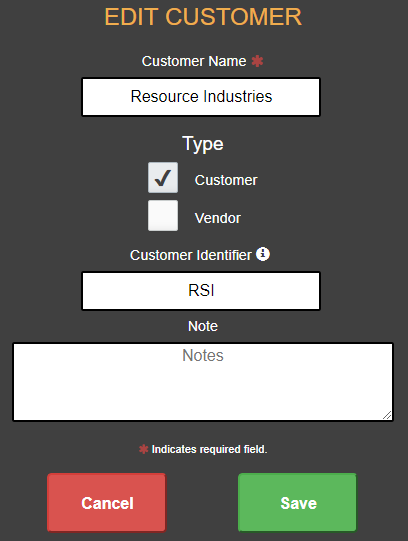Click the Customer Identifier label text
This screenshot has height=541, width=408.
(191, 255)
